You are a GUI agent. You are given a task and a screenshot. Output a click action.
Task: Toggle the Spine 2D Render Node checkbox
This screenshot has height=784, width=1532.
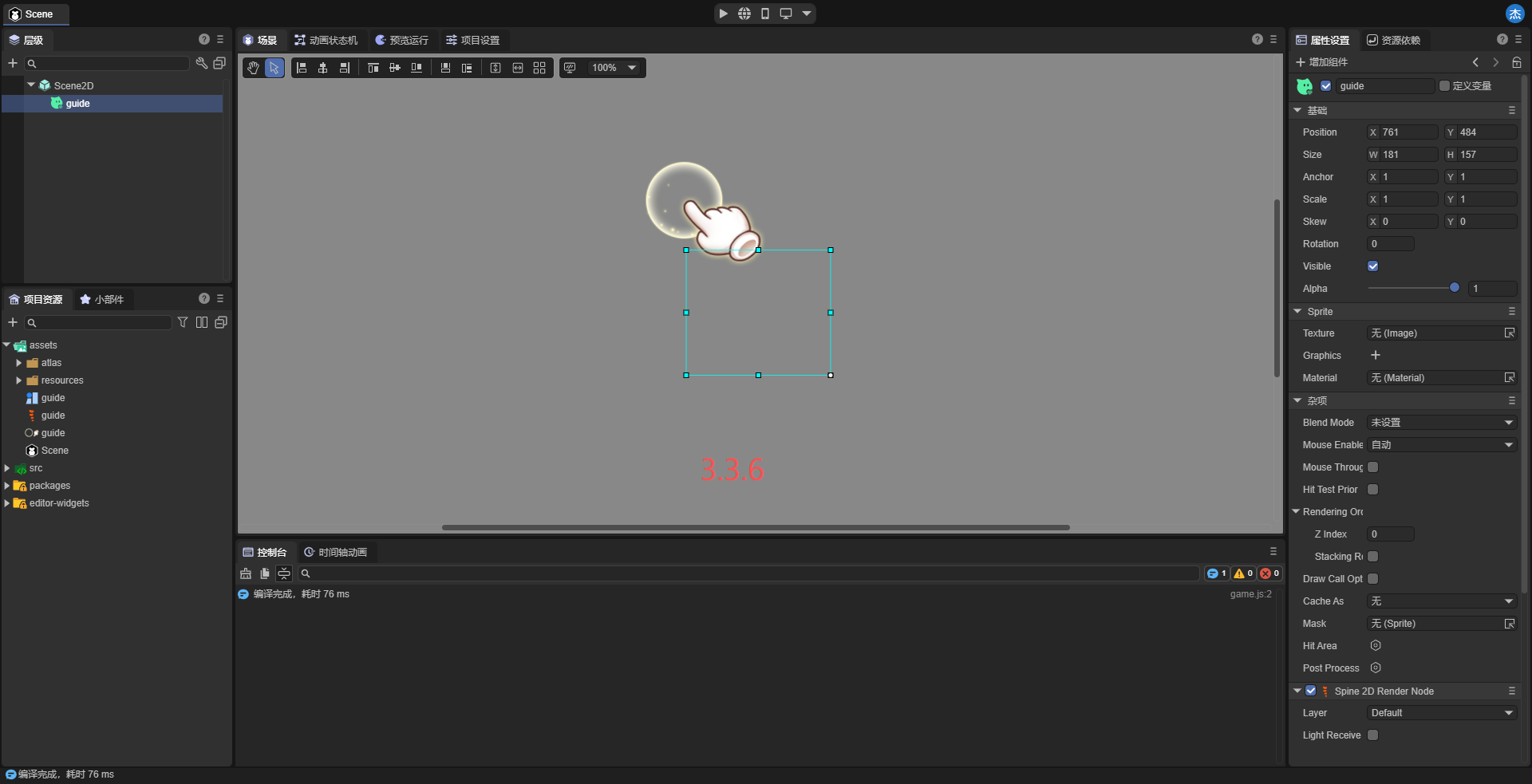click(1310, 691)
